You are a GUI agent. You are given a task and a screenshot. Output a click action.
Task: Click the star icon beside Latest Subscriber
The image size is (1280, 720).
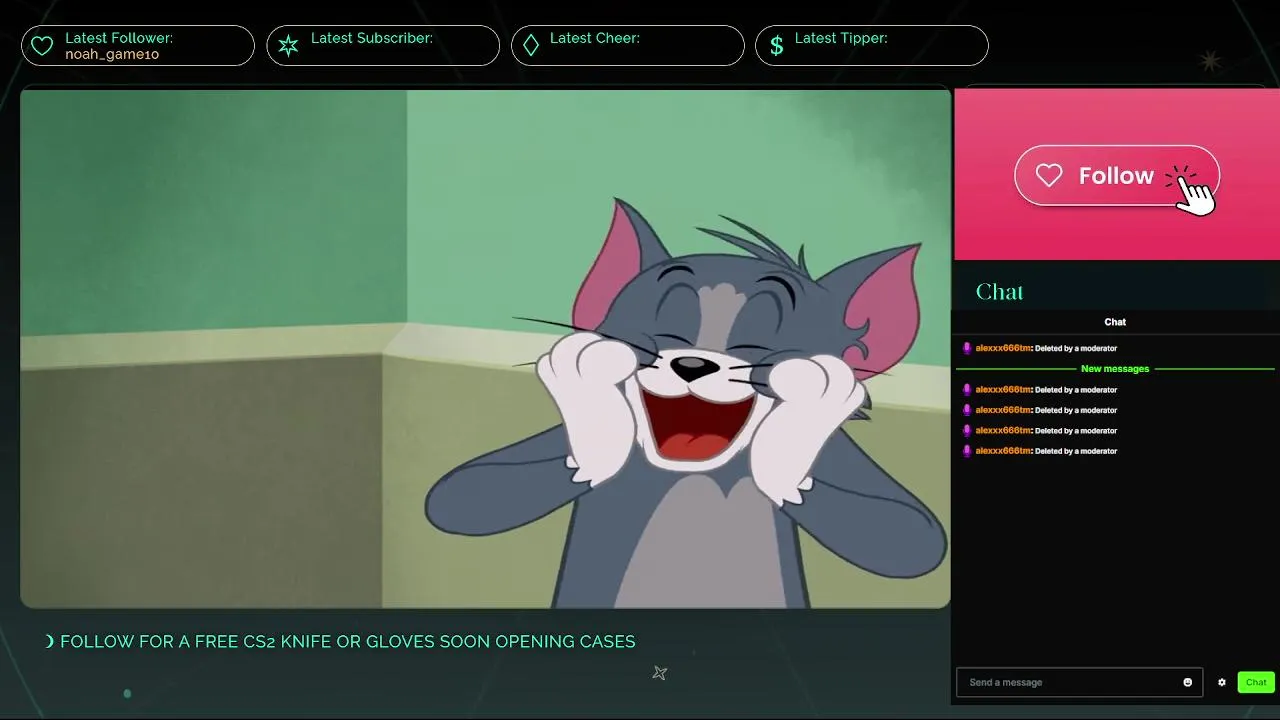[288, 46]
